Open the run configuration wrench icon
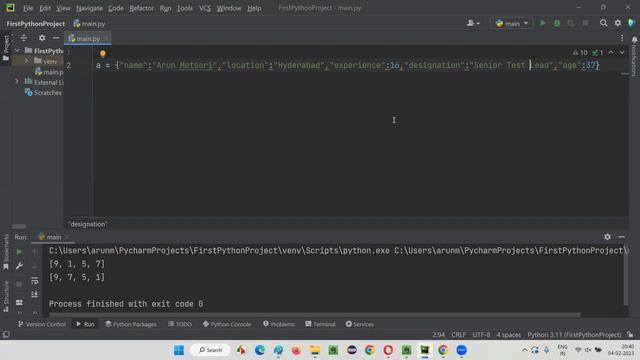Image resolution: width=640 pixels, height=360 pixels. 19,266
